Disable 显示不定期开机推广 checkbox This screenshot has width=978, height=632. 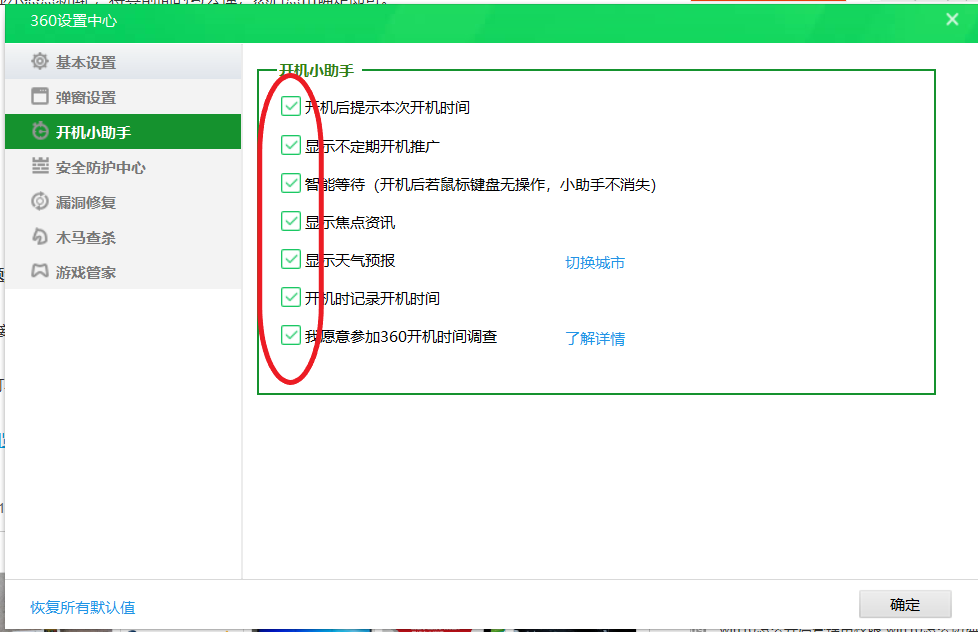pos(291,145)
